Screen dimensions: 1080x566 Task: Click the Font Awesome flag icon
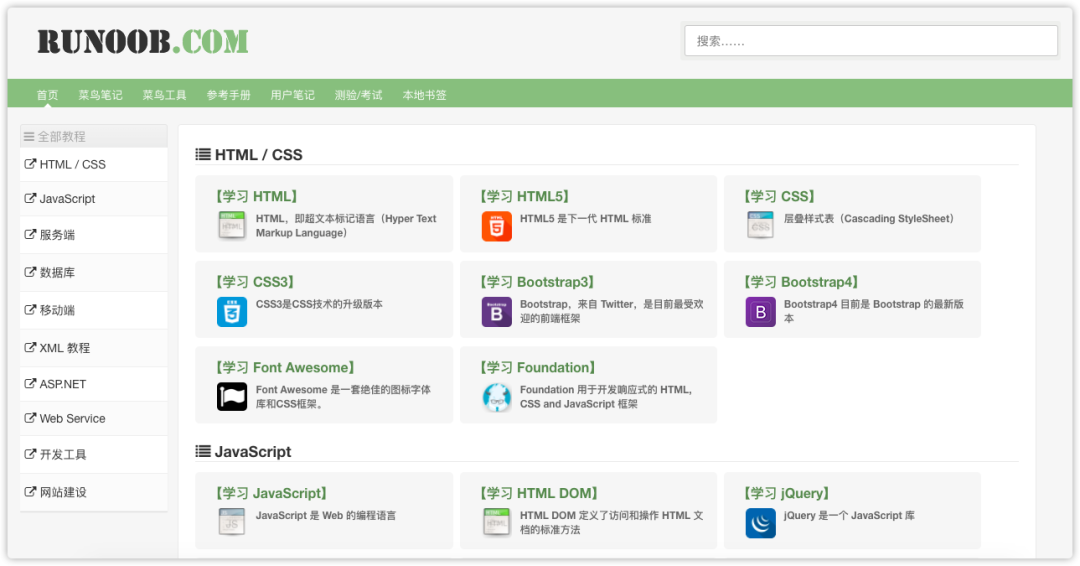(x=232, y=397)
